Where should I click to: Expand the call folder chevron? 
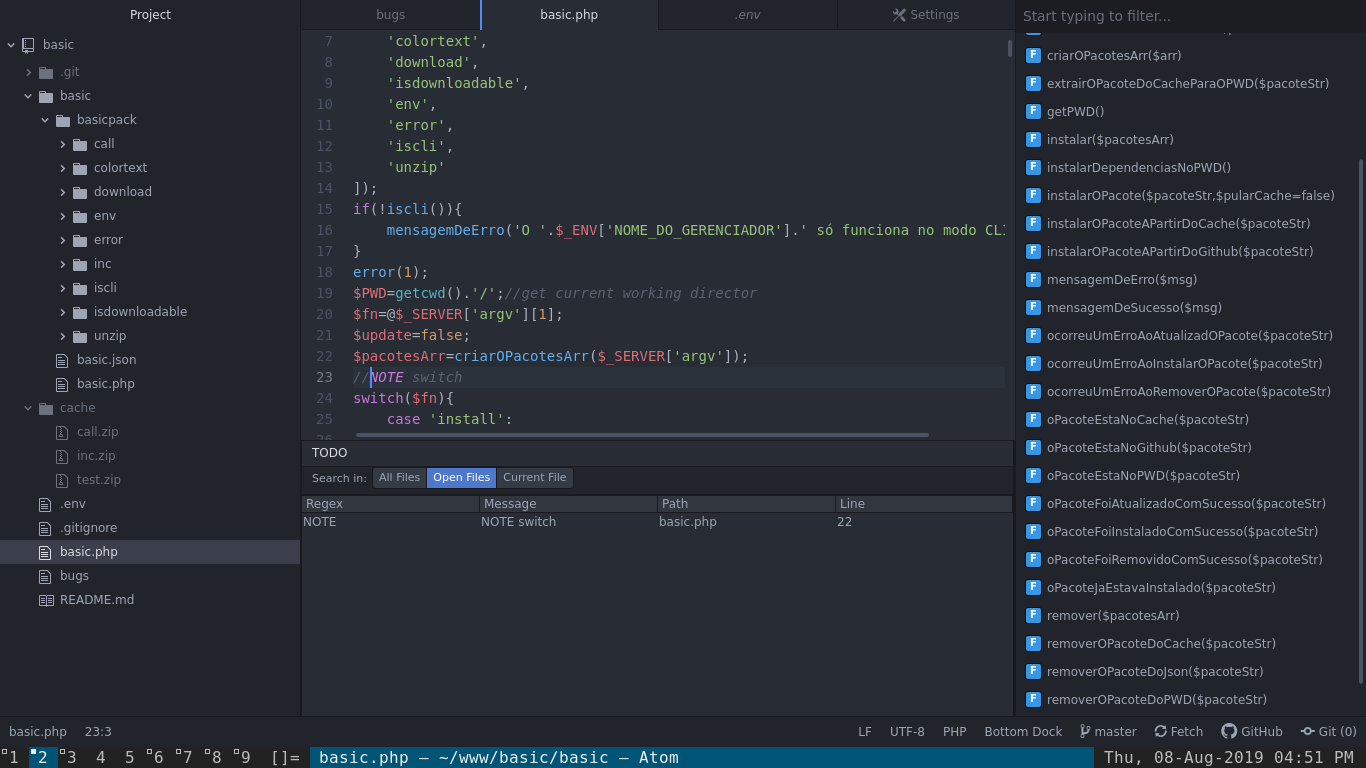(x=63, y=144)
